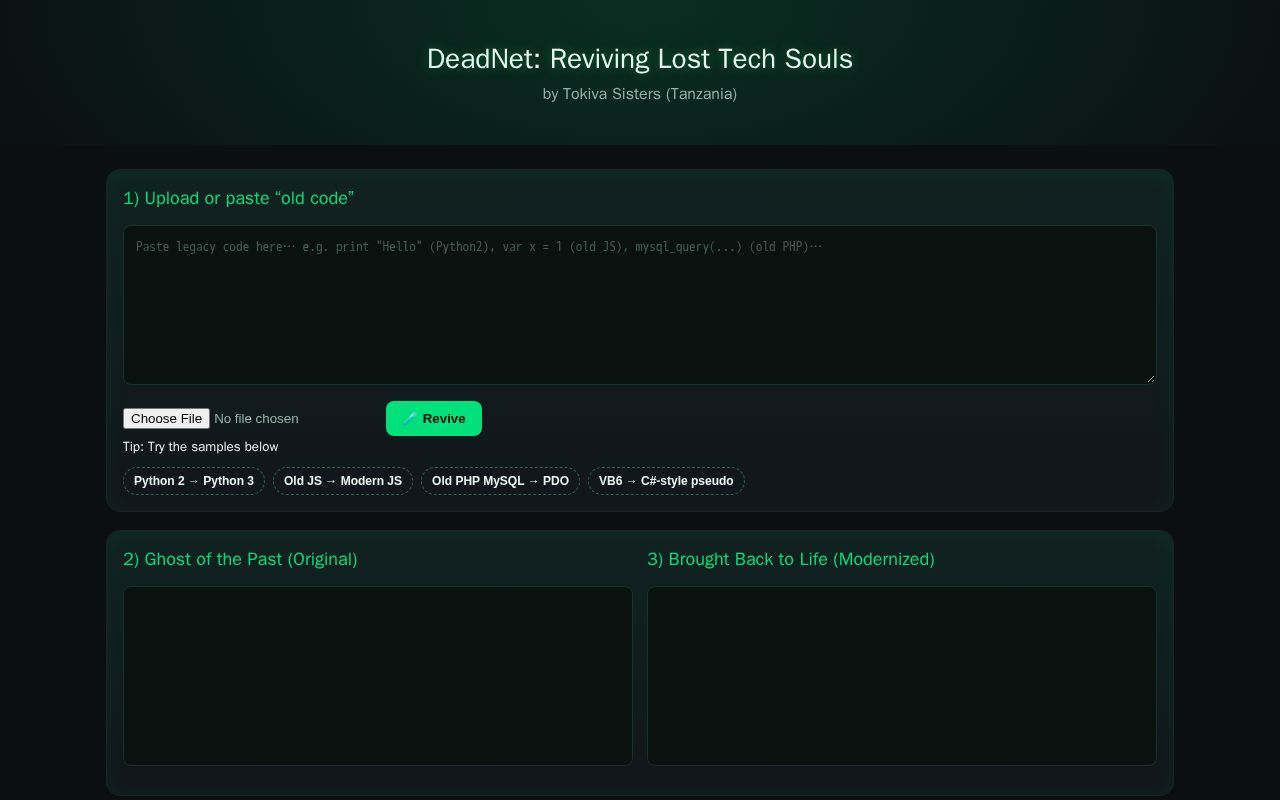Click the test tube icon on Revive
Viewport: 1280px width, 800px height.
(x=410, y=418)
